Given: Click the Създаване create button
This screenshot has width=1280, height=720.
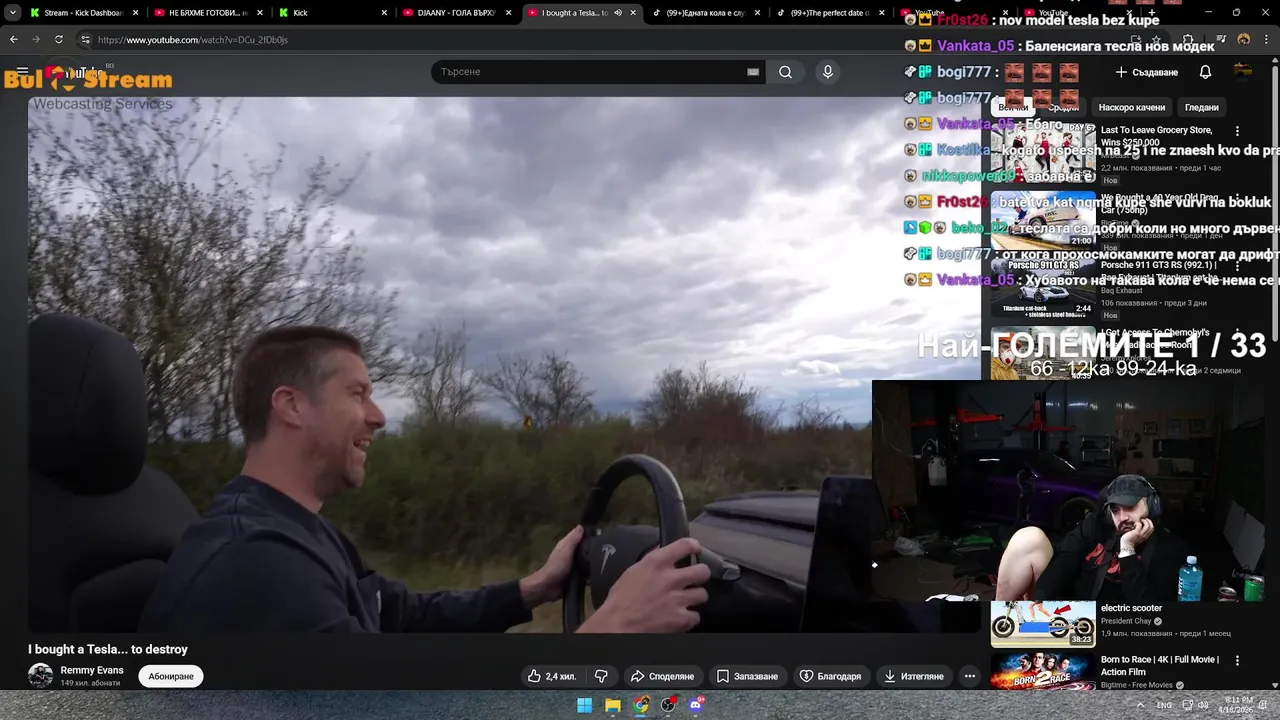Looking at the screenshot, I should pyautogui.click(x=1147, y=72).
